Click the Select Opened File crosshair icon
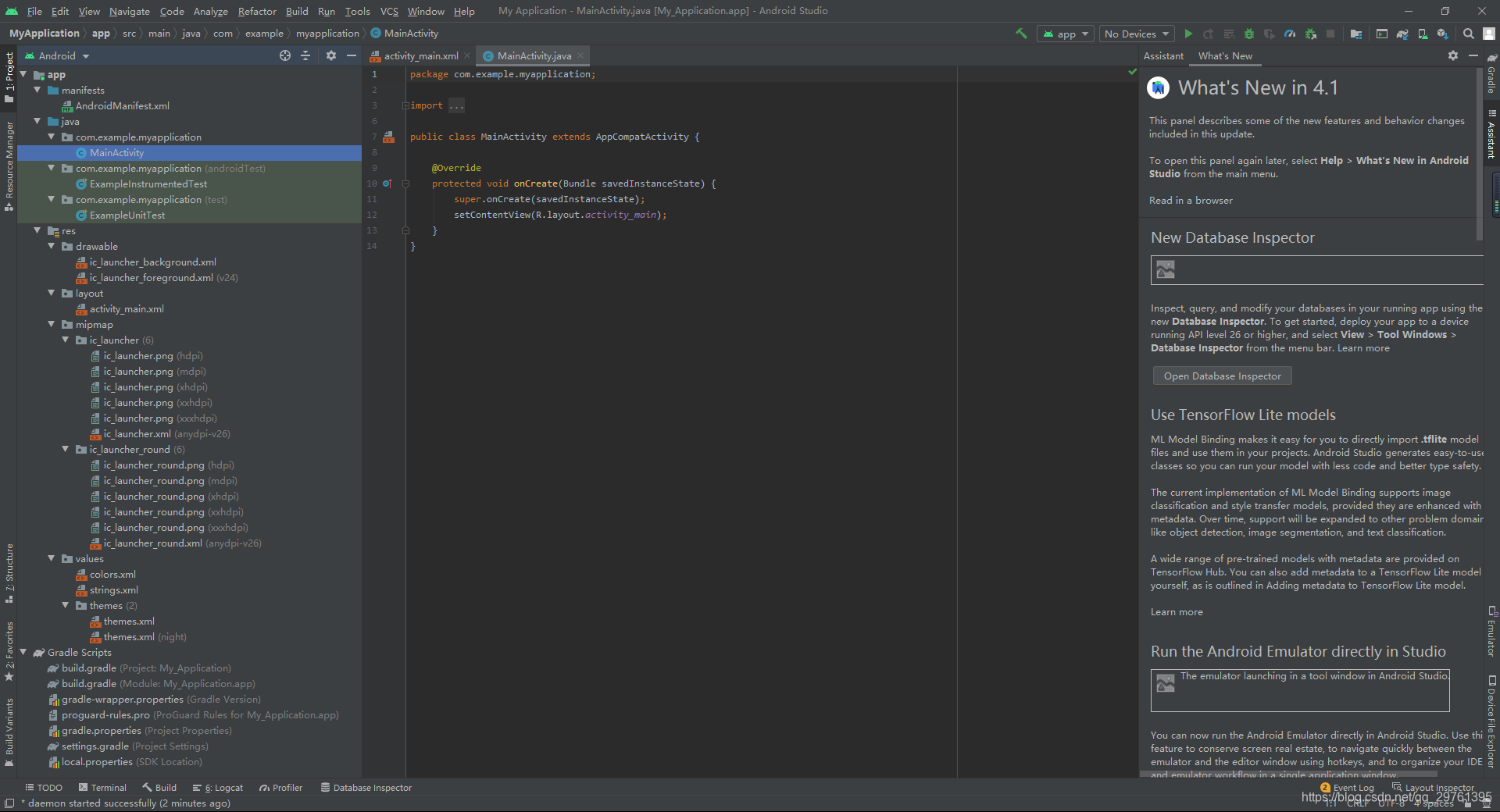The width and height of the screenshot is (1500, 812). (x=285, y=55)
